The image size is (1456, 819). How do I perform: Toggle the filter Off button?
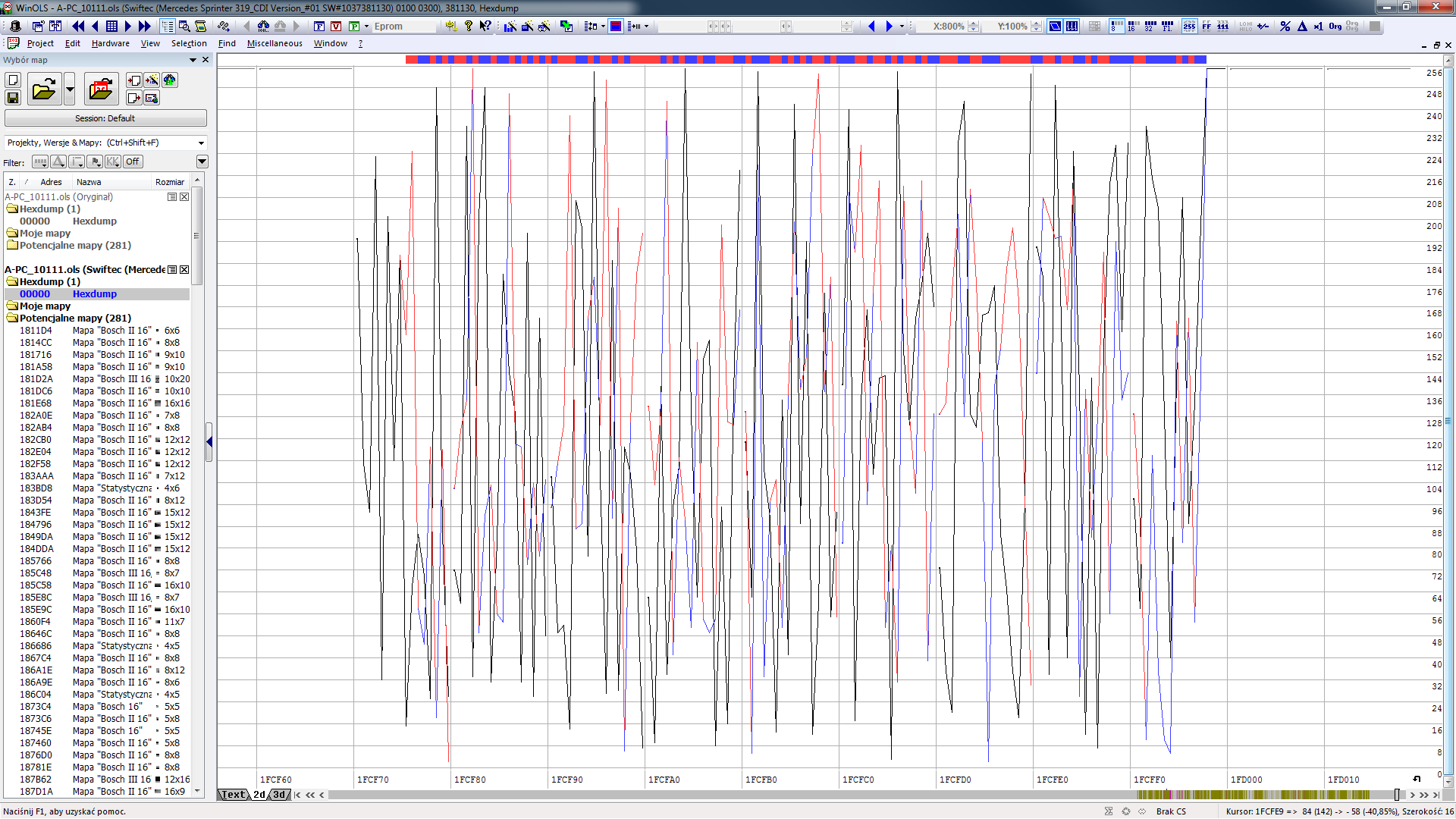point(133,162)
